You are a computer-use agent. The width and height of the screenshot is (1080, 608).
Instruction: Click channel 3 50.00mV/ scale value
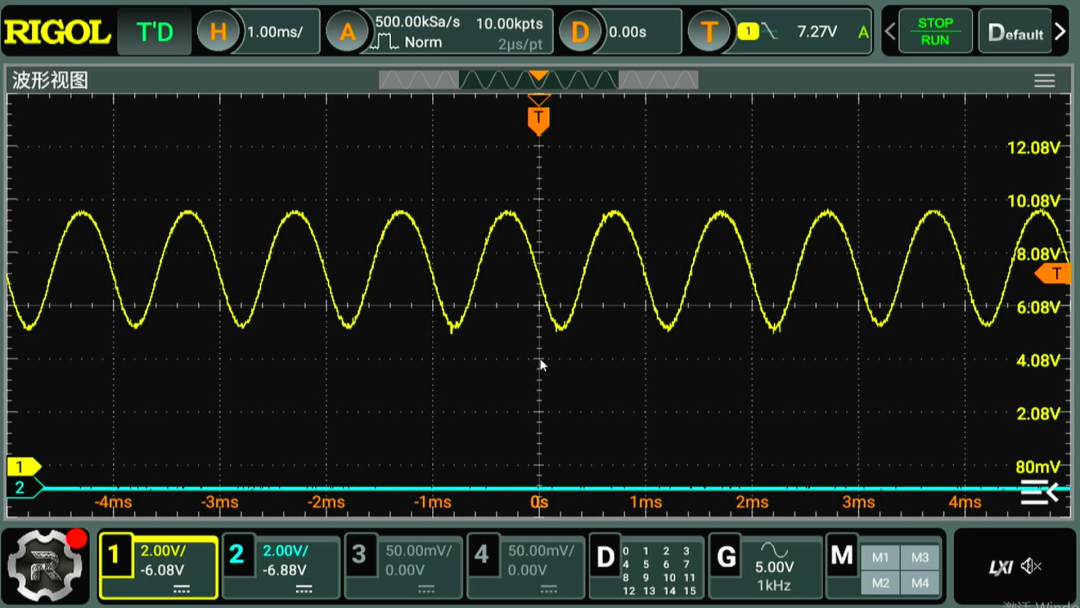418,551
